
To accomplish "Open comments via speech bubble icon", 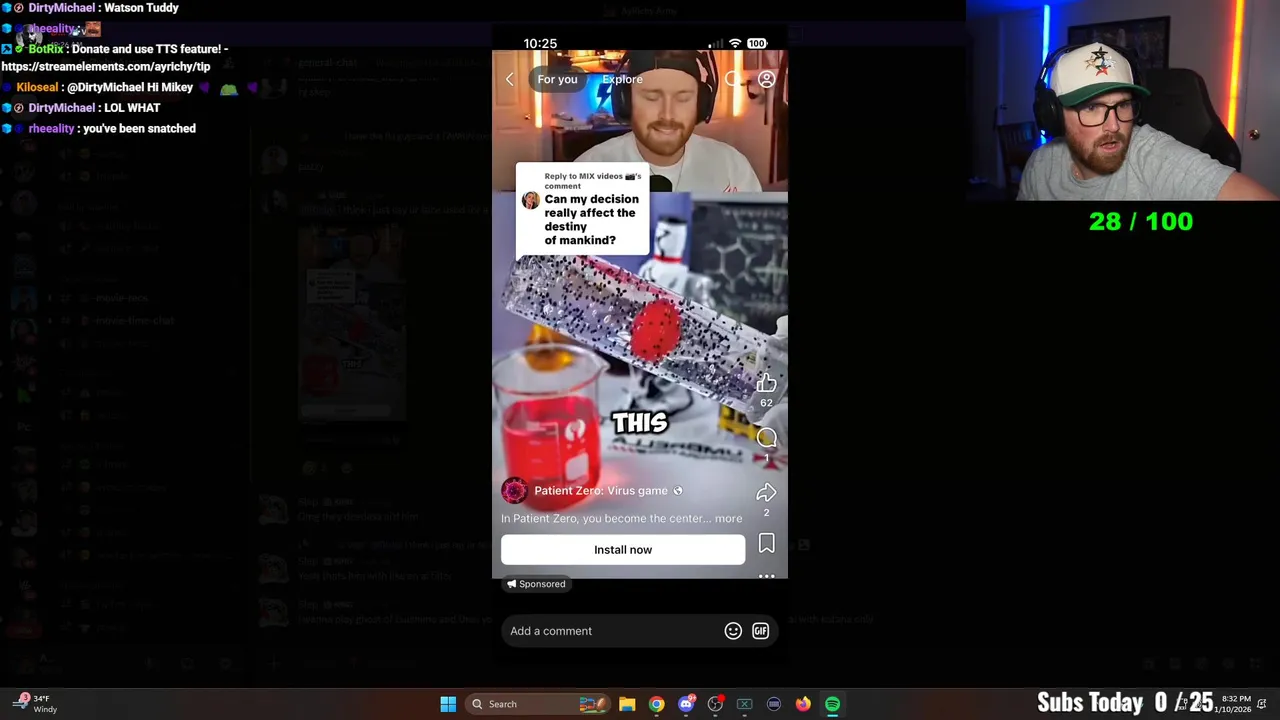I will click(766, 437).
